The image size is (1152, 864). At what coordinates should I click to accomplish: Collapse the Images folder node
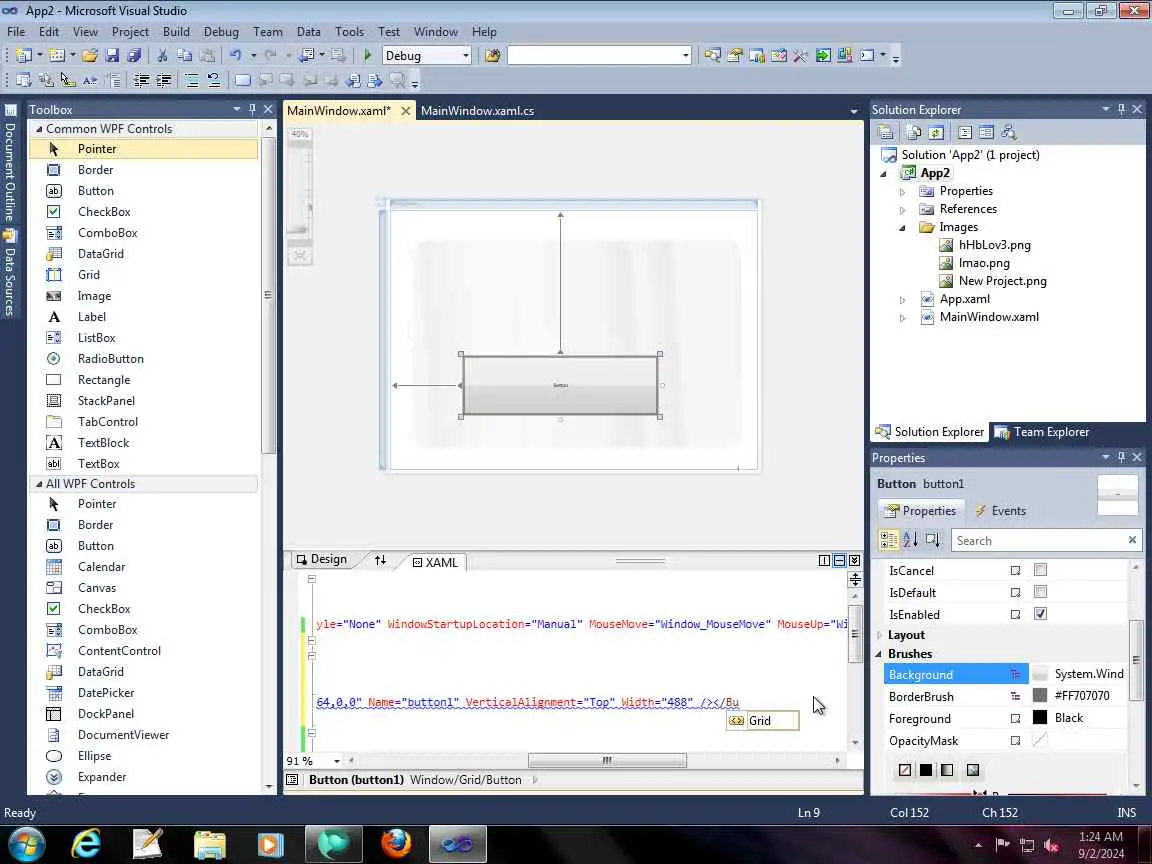[903, 228]
